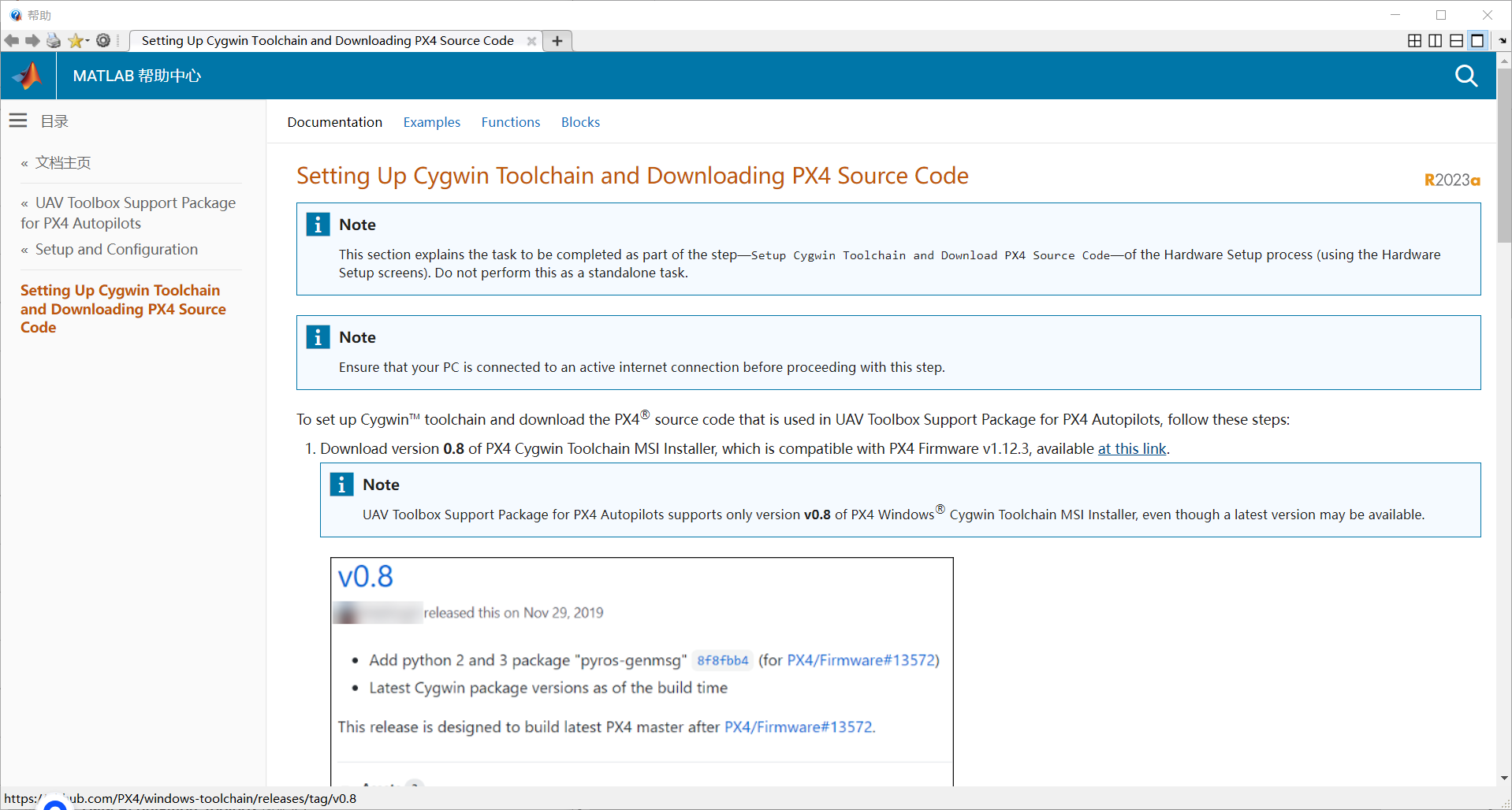This screenshot has height=810, width=1512.
Task: Click the back navigation arrow
Action: pyautogui.click(x=12, y=41)
